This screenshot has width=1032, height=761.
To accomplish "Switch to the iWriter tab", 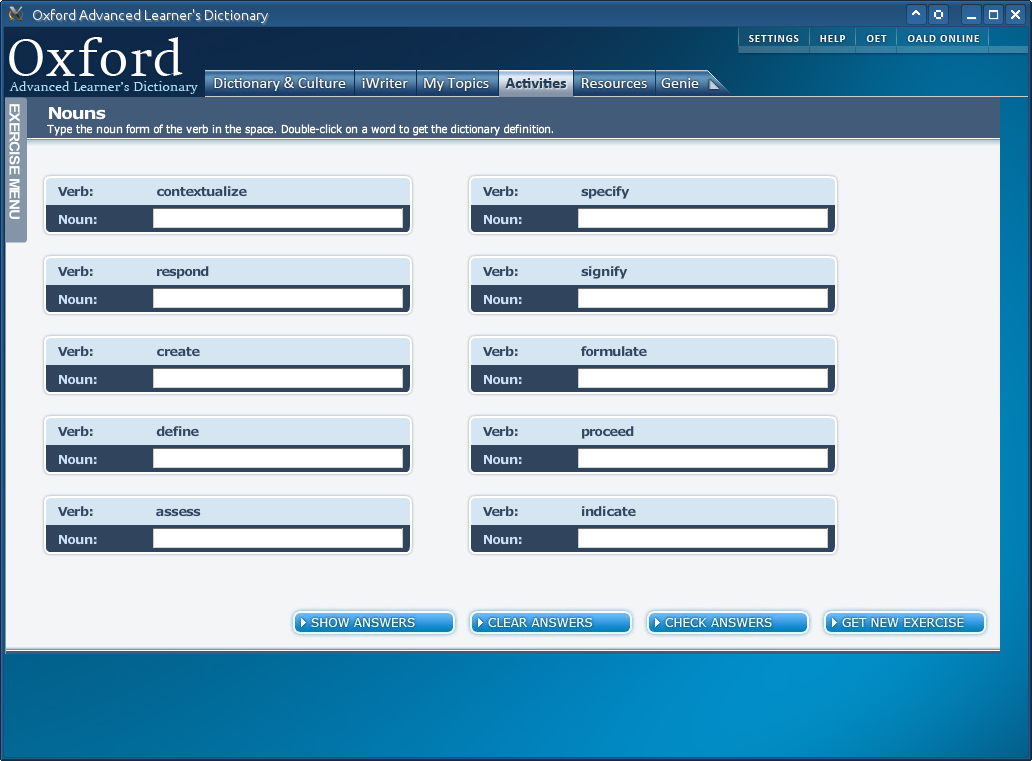I will click(385, 84).
